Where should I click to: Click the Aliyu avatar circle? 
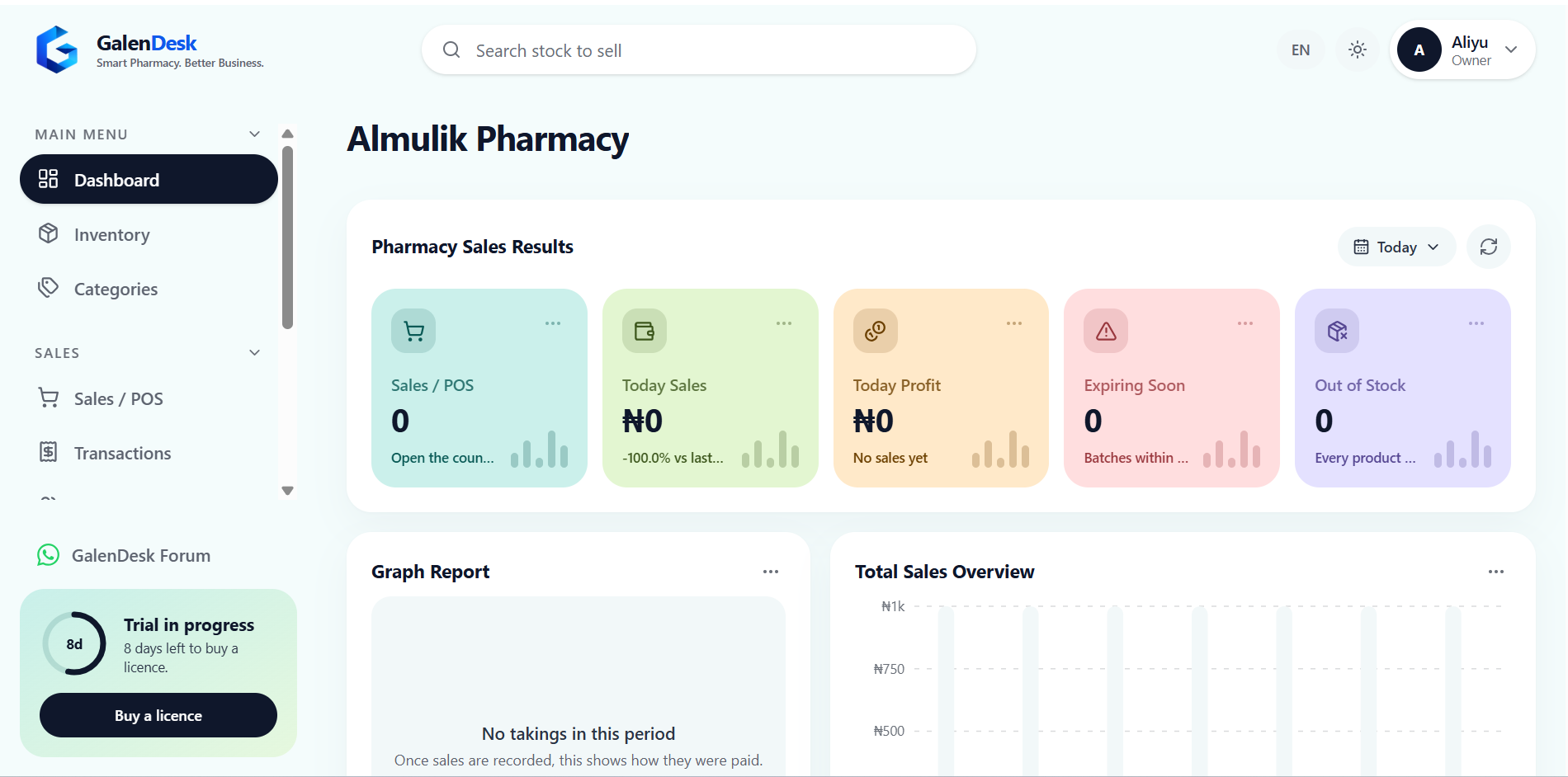(x=1419, y=50)
